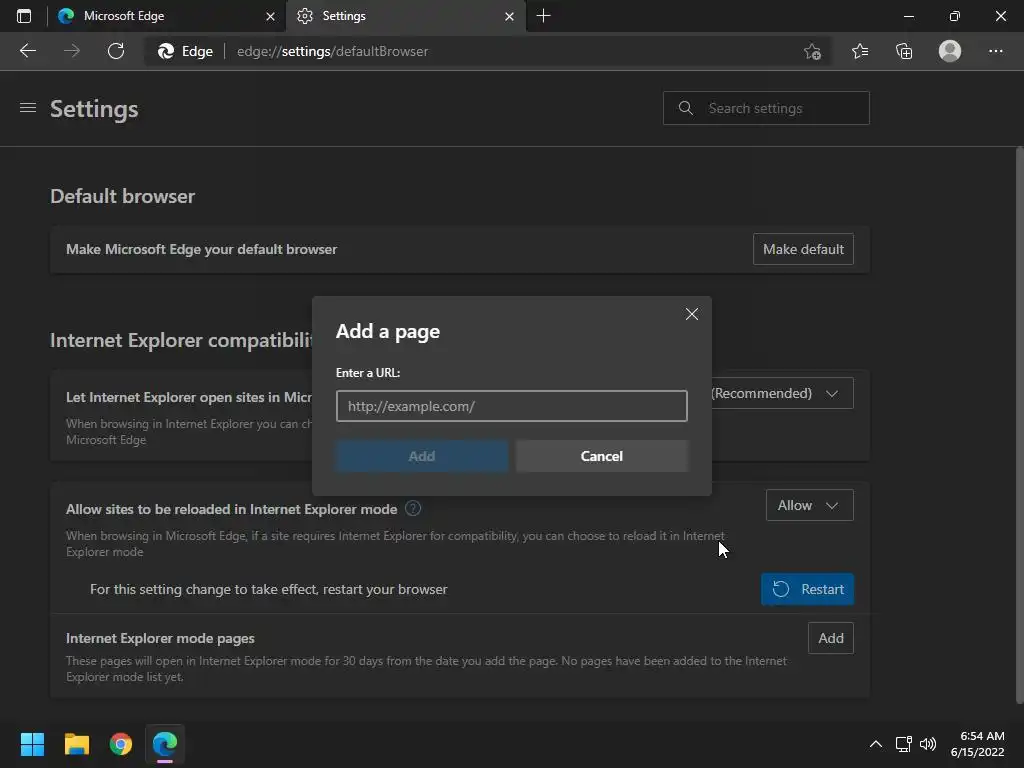The image size is (1024, 768).
Task: Open volume tray icon
Action: pyautogui.click(x=927, y=744)
